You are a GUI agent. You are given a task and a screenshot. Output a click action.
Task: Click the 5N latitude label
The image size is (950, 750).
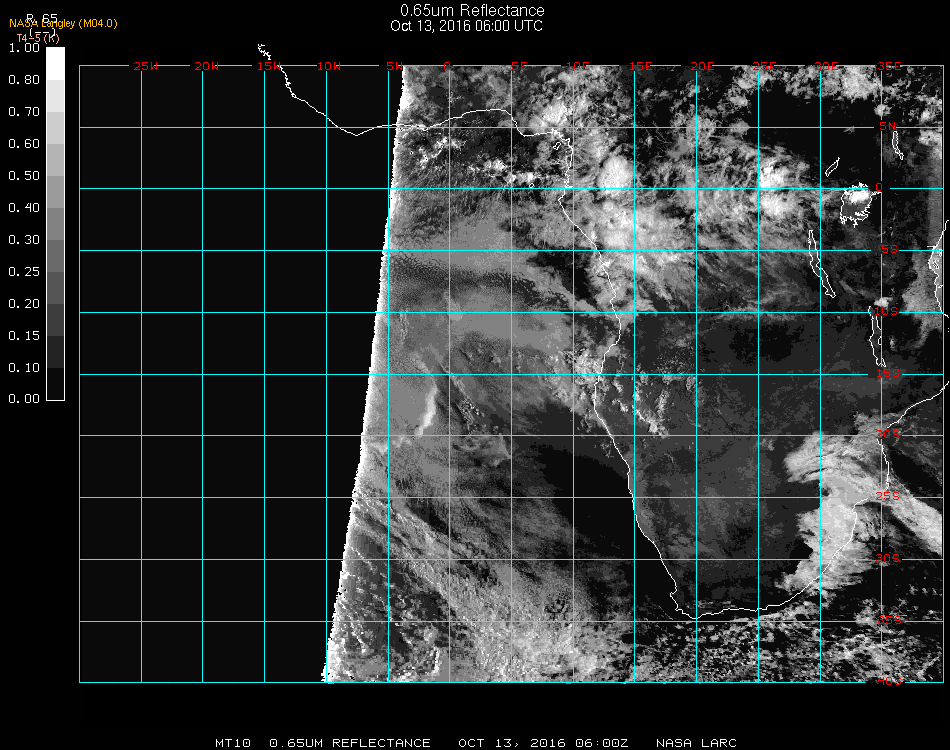click(887, 126)
